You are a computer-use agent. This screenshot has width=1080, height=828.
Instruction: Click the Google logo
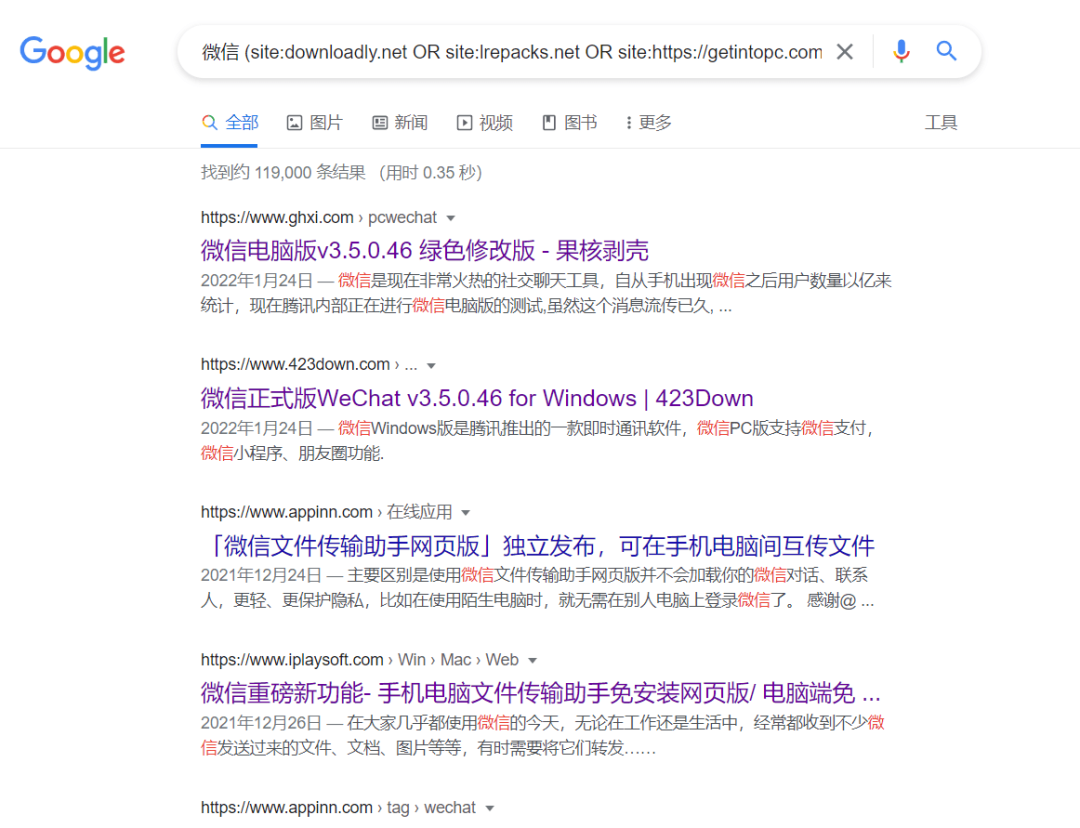[71, 54]
